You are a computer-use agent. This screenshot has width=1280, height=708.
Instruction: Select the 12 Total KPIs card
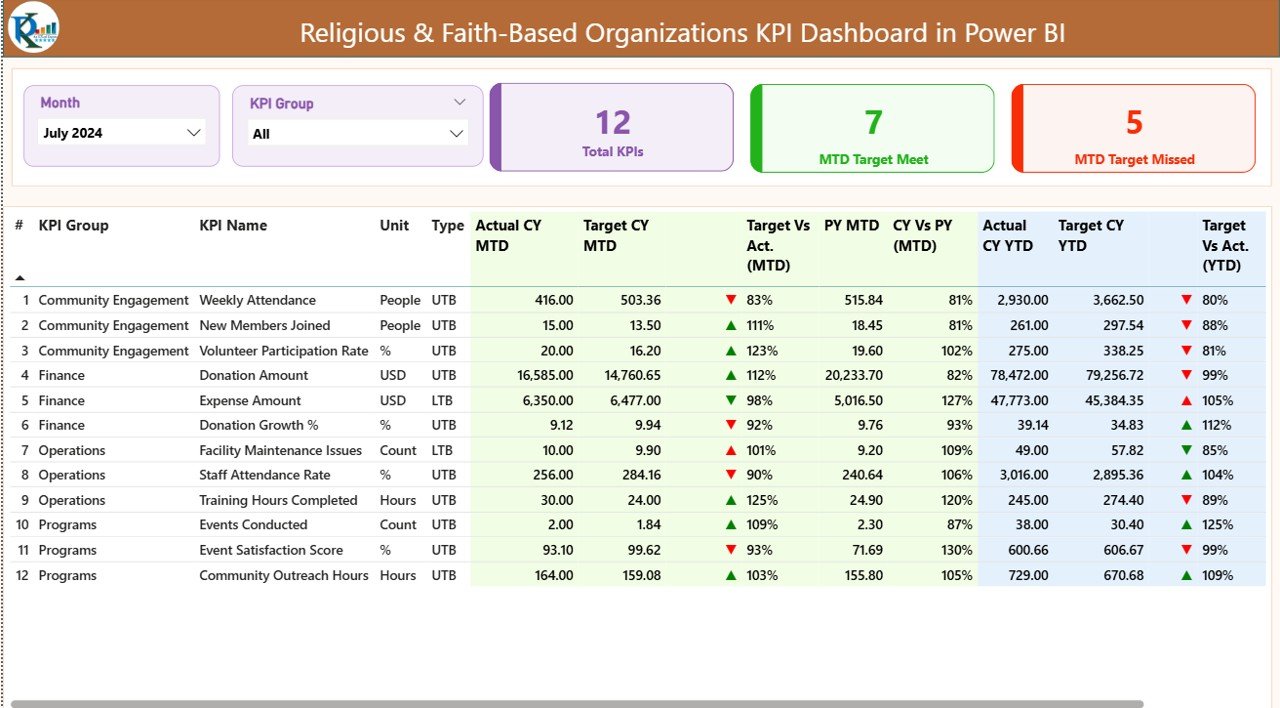611,127
